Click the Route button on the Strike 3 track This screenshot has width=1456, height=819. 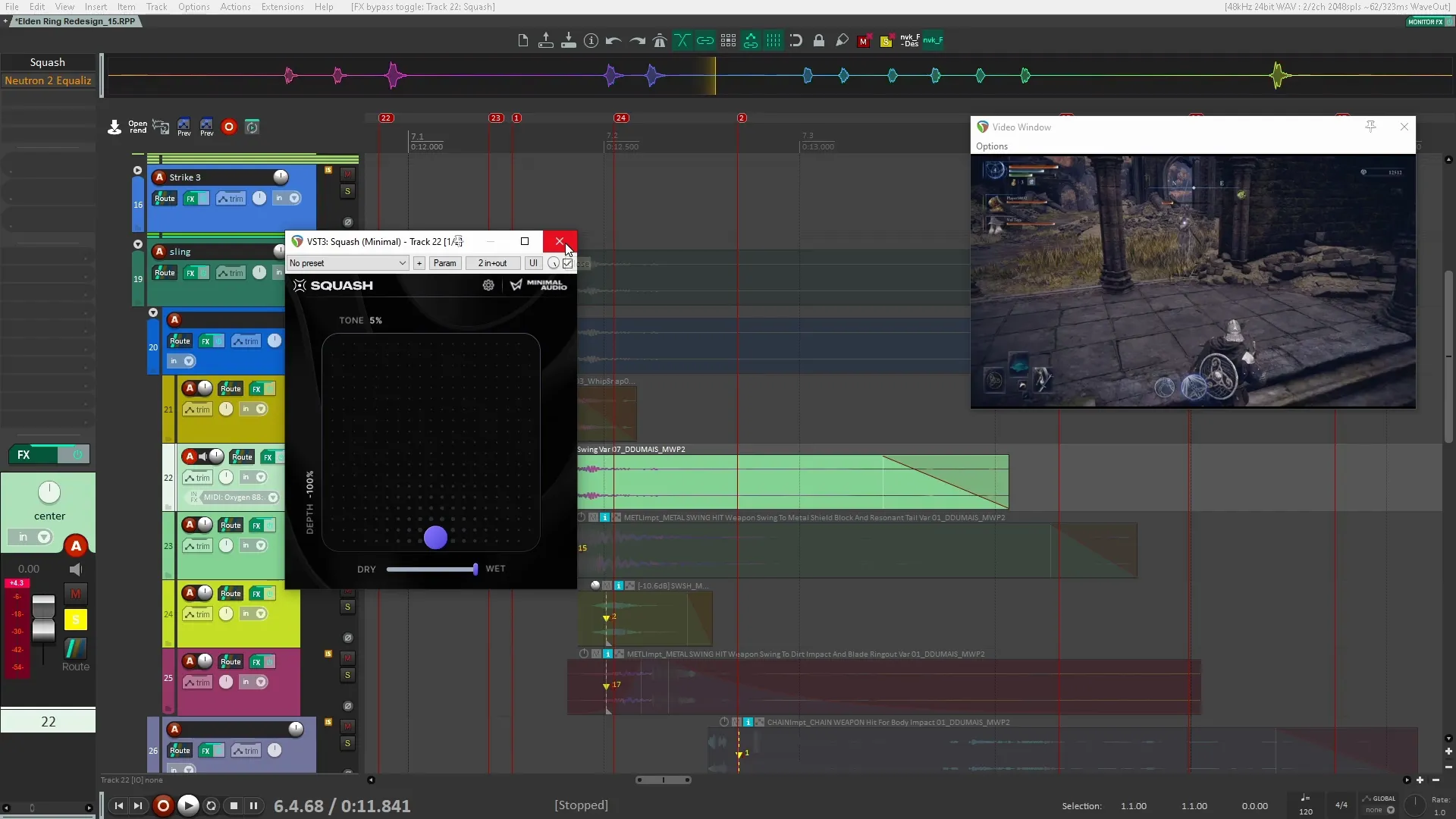pyautogui.click(x=165, y=198)
